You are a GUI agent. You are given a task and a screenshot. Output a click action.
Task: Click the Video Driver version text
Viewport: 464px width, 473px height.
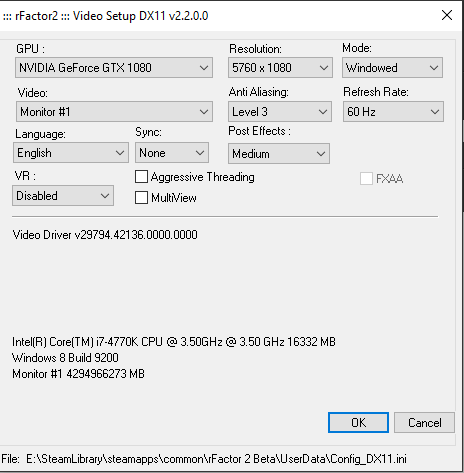(x=105, y=235)
